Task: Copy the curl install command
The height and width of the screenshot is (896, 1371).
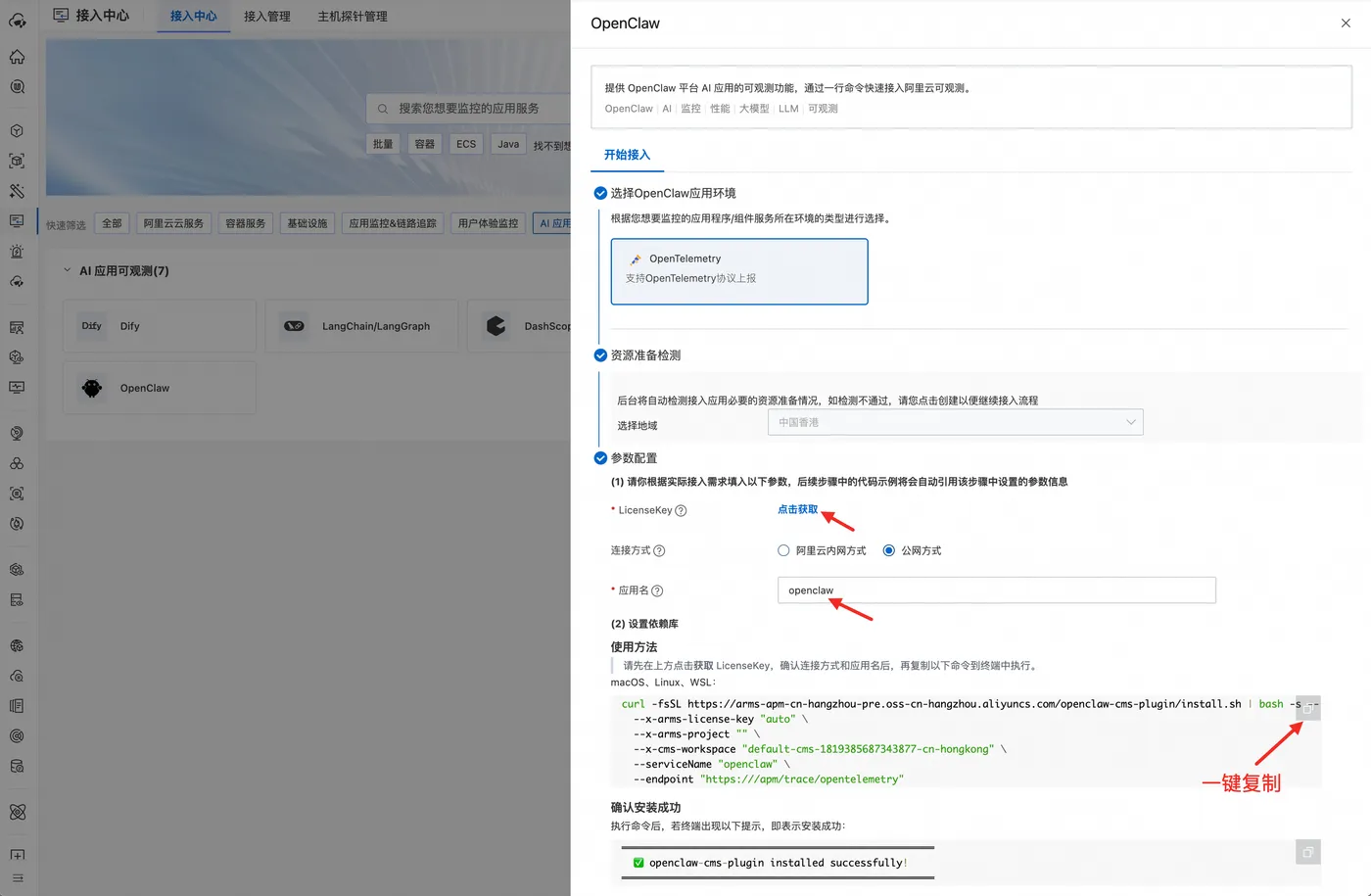Action: click(x=1308, y=708)
